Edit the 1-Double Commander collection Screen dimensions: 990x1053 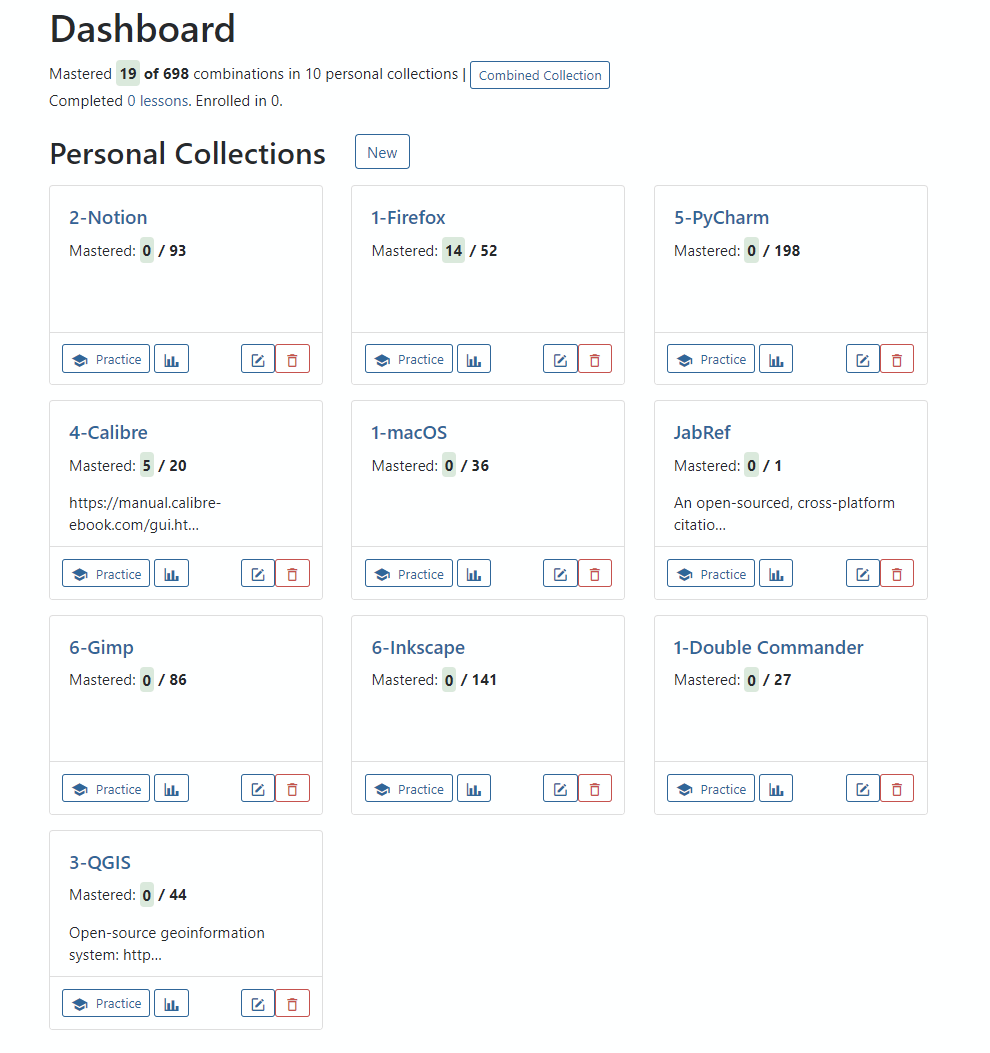click(862, 788)
